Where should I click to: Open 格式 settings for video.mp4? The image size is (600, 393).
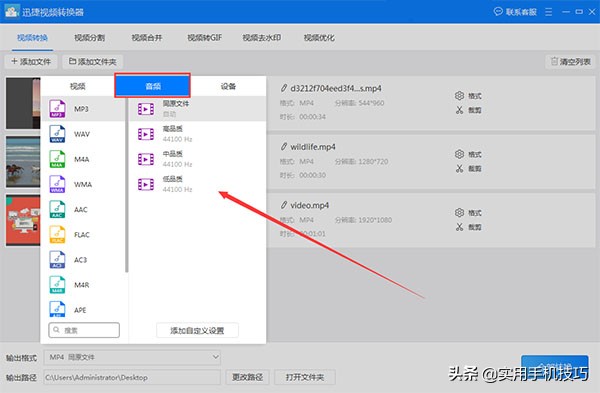[468, 213]
